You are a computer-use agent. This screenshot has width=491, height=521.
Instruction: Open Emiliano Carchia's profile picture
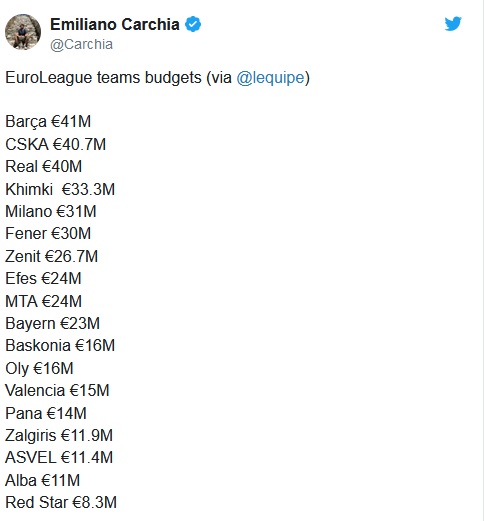pos(23,32)
